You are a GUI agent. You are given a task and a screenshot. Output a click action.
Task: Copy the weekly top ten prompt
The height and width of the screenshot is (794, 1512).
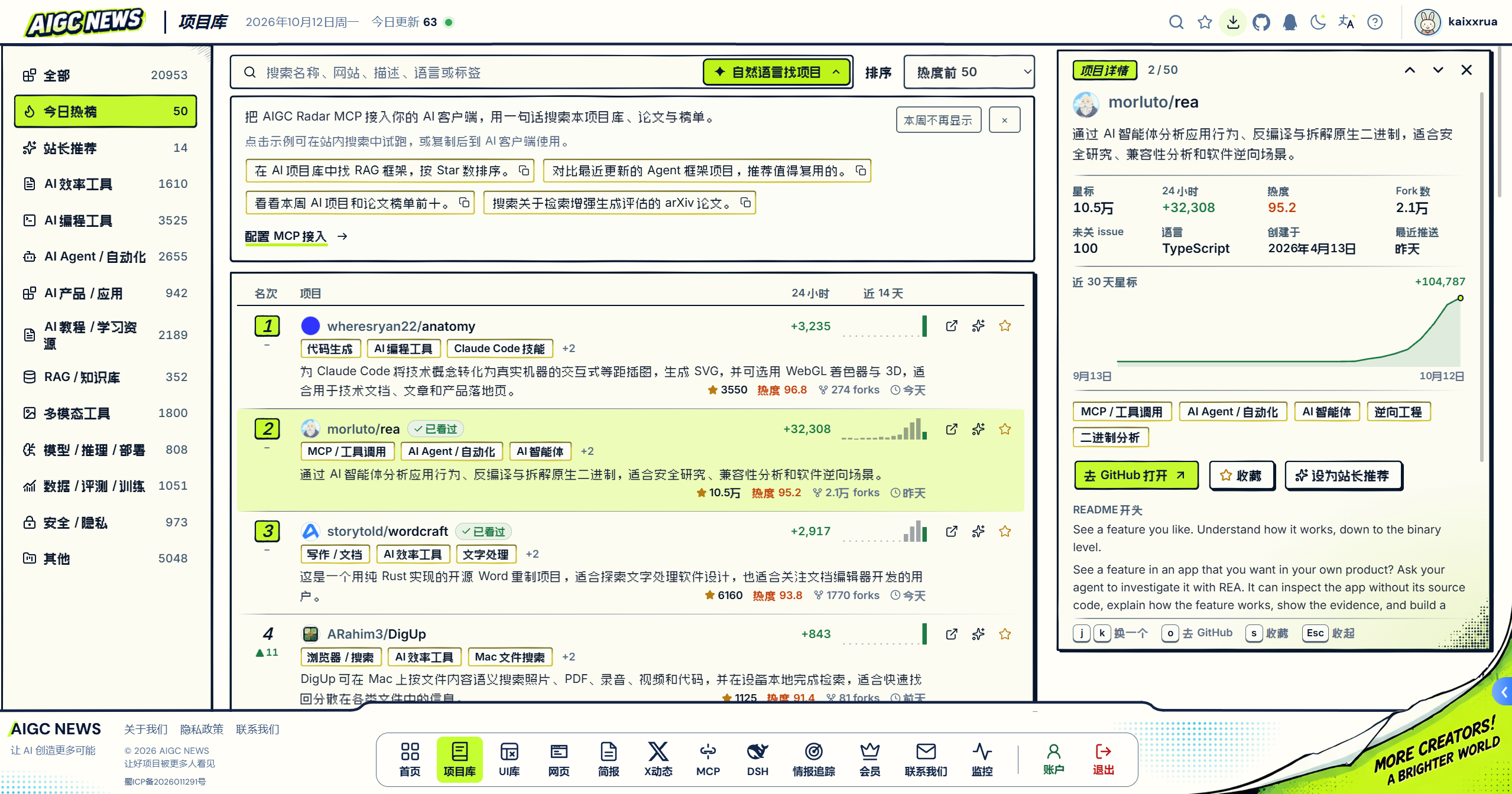(465, 203)
